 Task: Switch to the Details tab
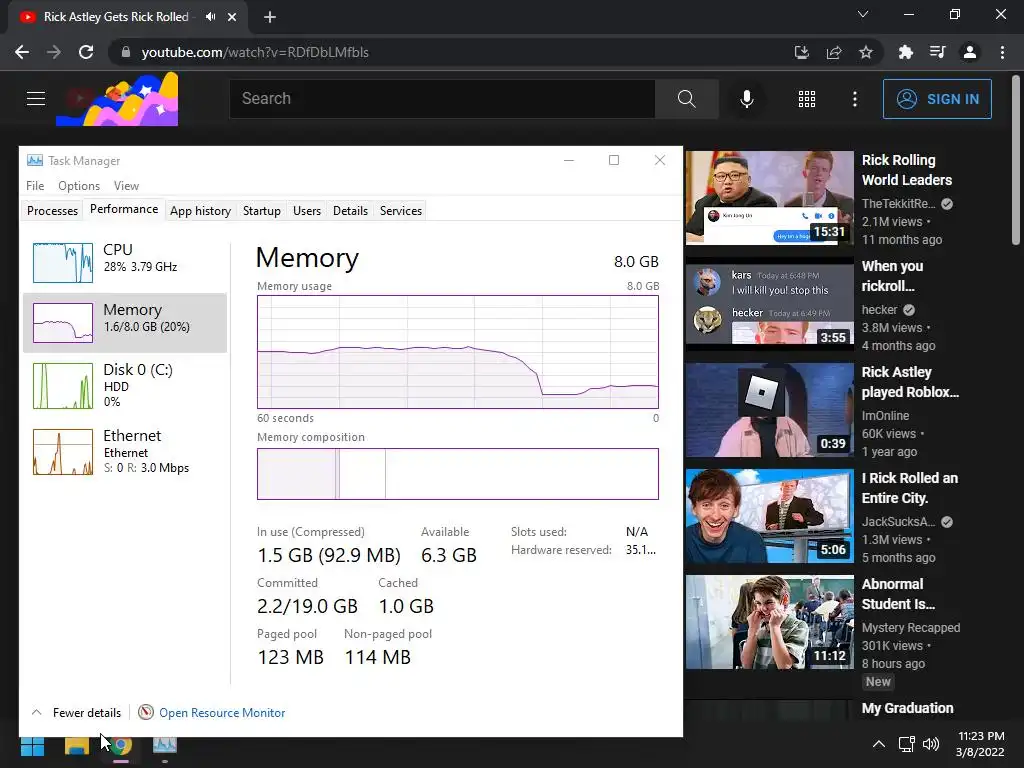tap(351, 211)
